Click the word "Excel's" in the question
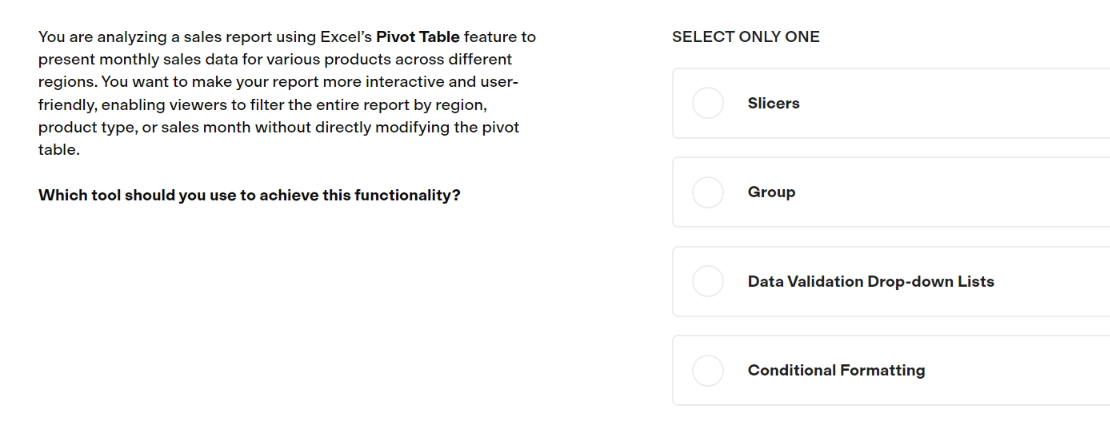This screenshot has width=1110, height=439. 346,37
